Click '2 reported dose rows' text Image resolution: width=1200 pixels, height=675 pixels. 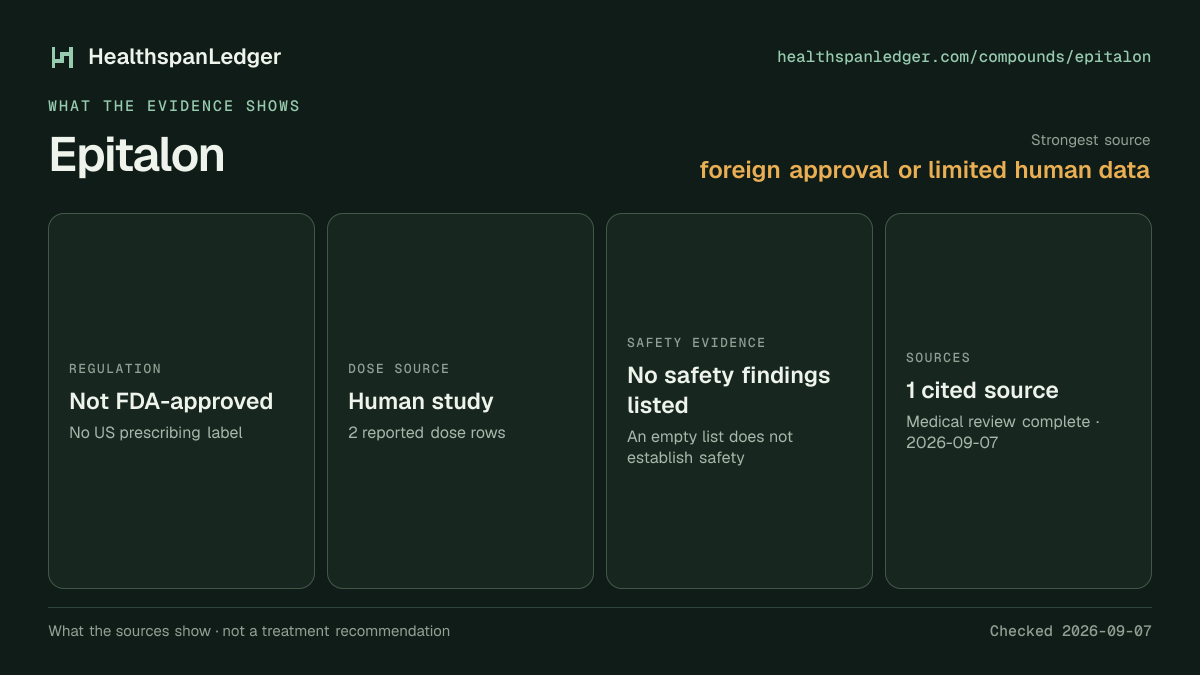[427, 433]
